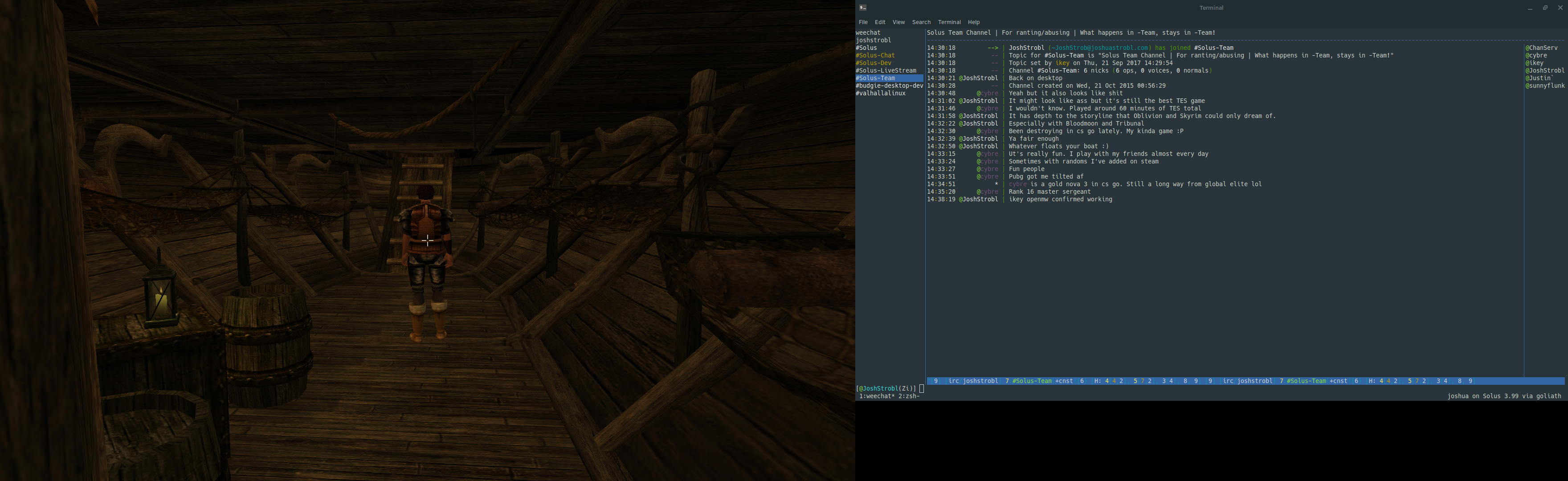
Task: Click the terminal icon in title bar
Action: tap(862, 7)
